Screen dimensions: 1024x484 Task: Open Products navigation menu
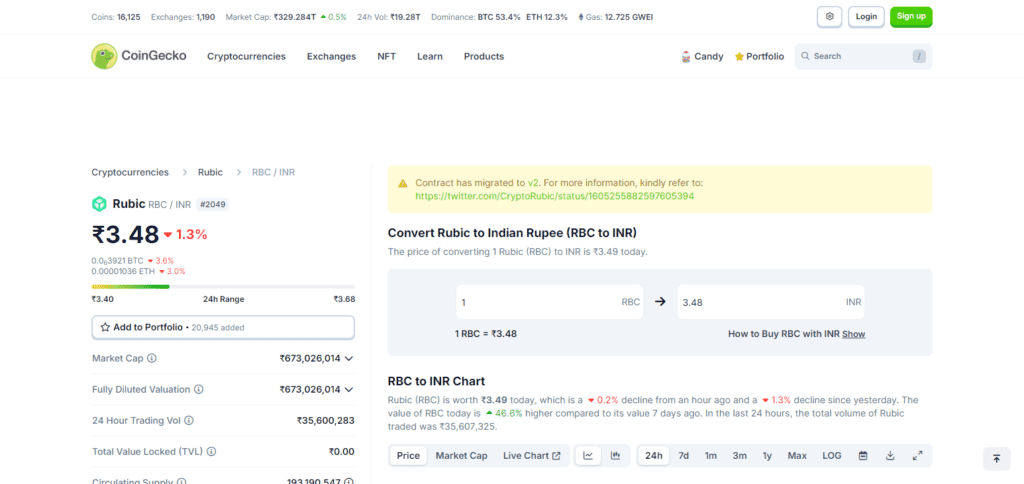pos(484,57)
